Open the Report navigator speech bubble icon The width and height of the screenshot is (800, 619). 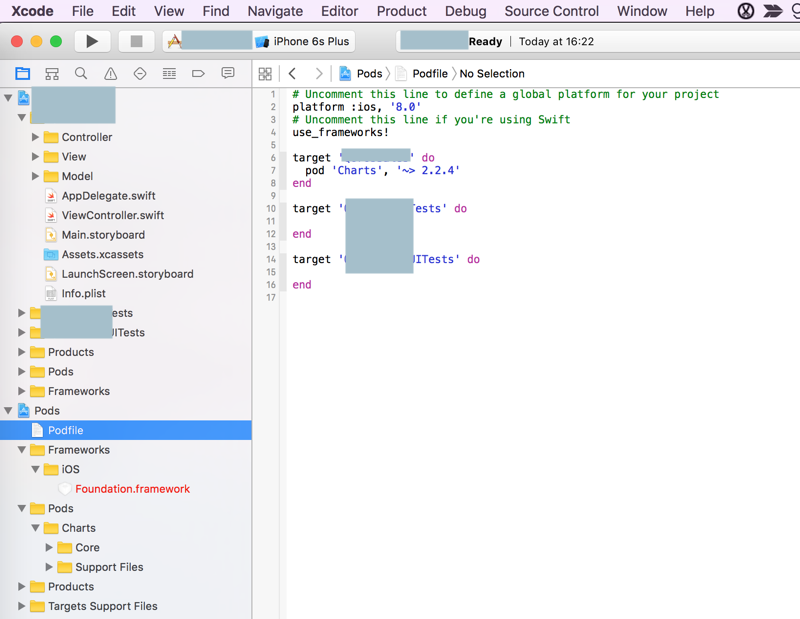(228, 73)
